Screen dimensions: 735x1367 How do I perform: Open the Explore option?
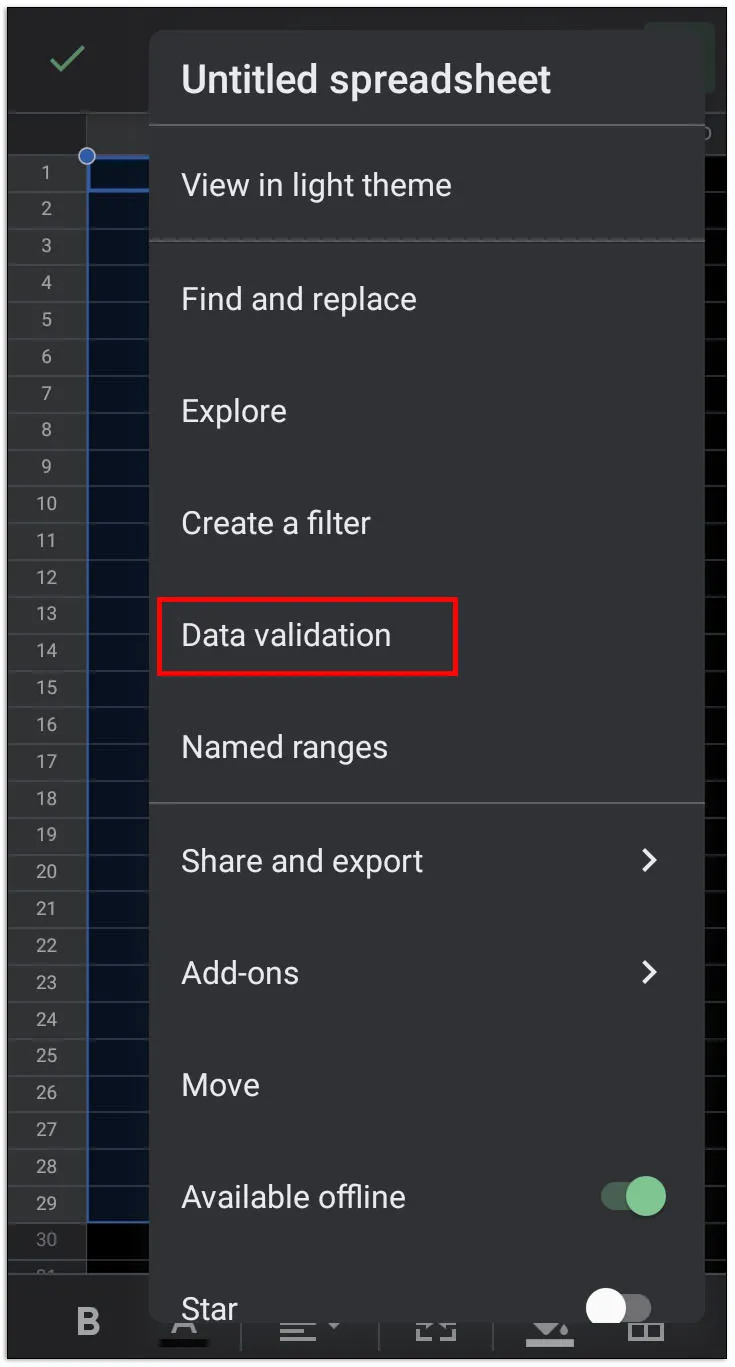coord(234,411)
